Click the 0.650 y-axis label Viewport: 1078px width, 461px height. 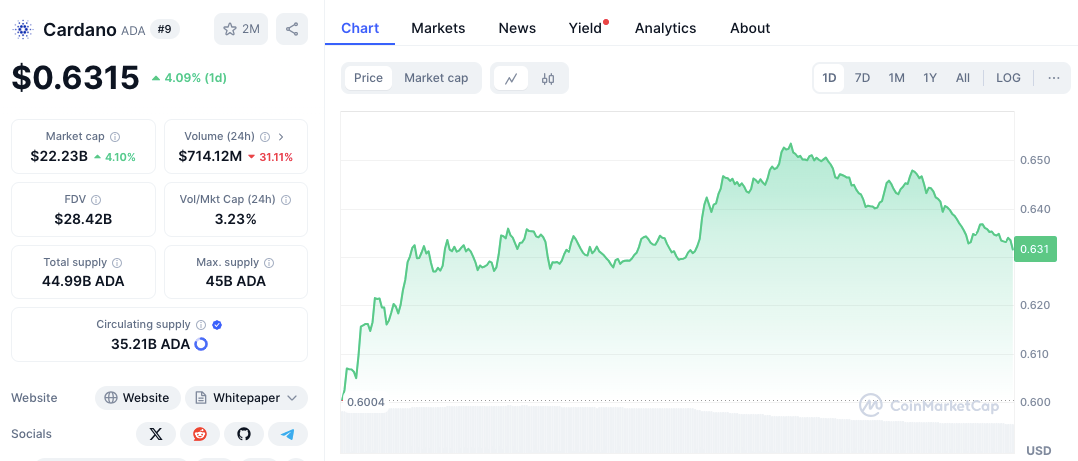1035,161
